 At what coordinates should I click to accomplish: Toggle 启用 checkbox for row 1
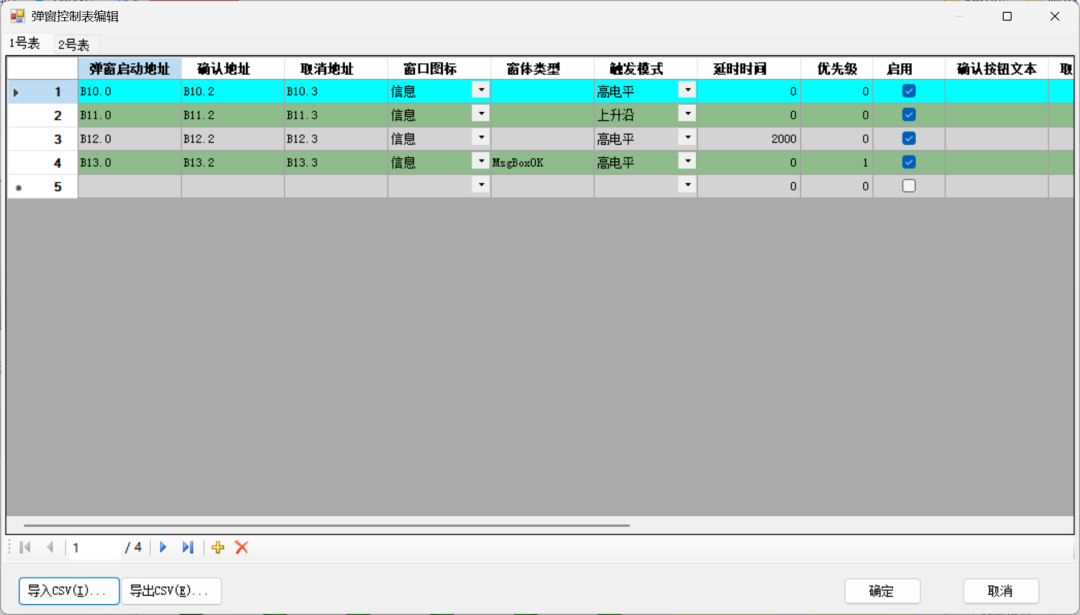(908, 91)
